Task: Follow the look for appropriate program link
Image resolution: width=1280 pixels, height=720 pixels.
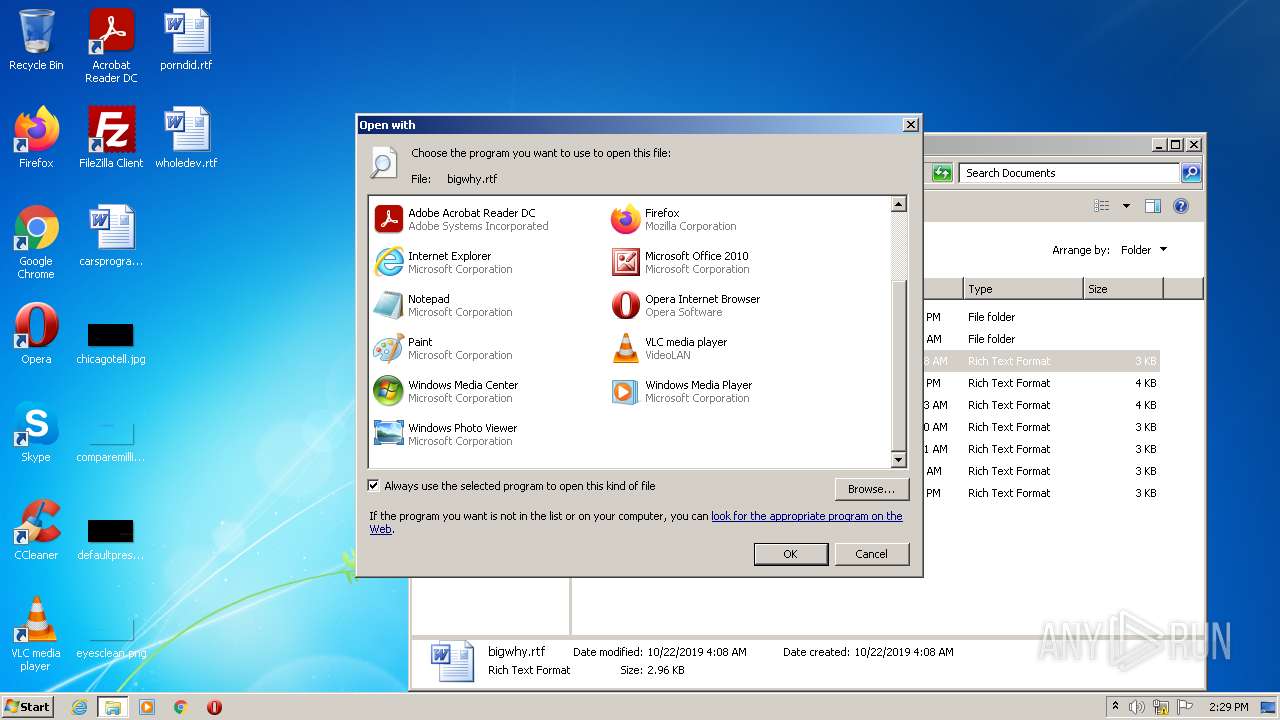Action: (x=806, y=516)
